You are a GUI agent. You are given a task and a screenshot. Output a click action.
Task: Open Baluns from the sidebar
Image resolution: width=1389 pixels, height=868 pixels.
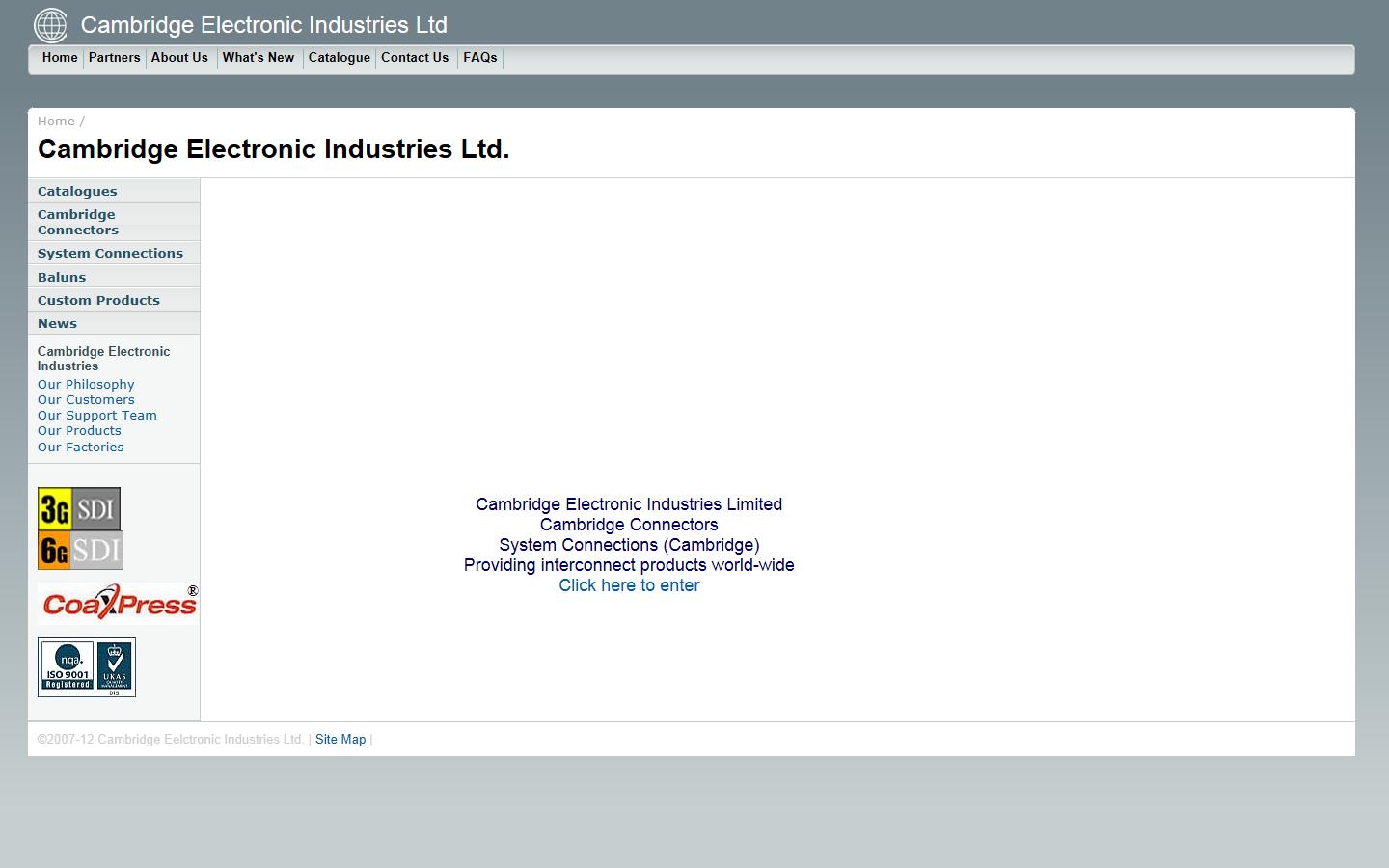coord(61,277)
